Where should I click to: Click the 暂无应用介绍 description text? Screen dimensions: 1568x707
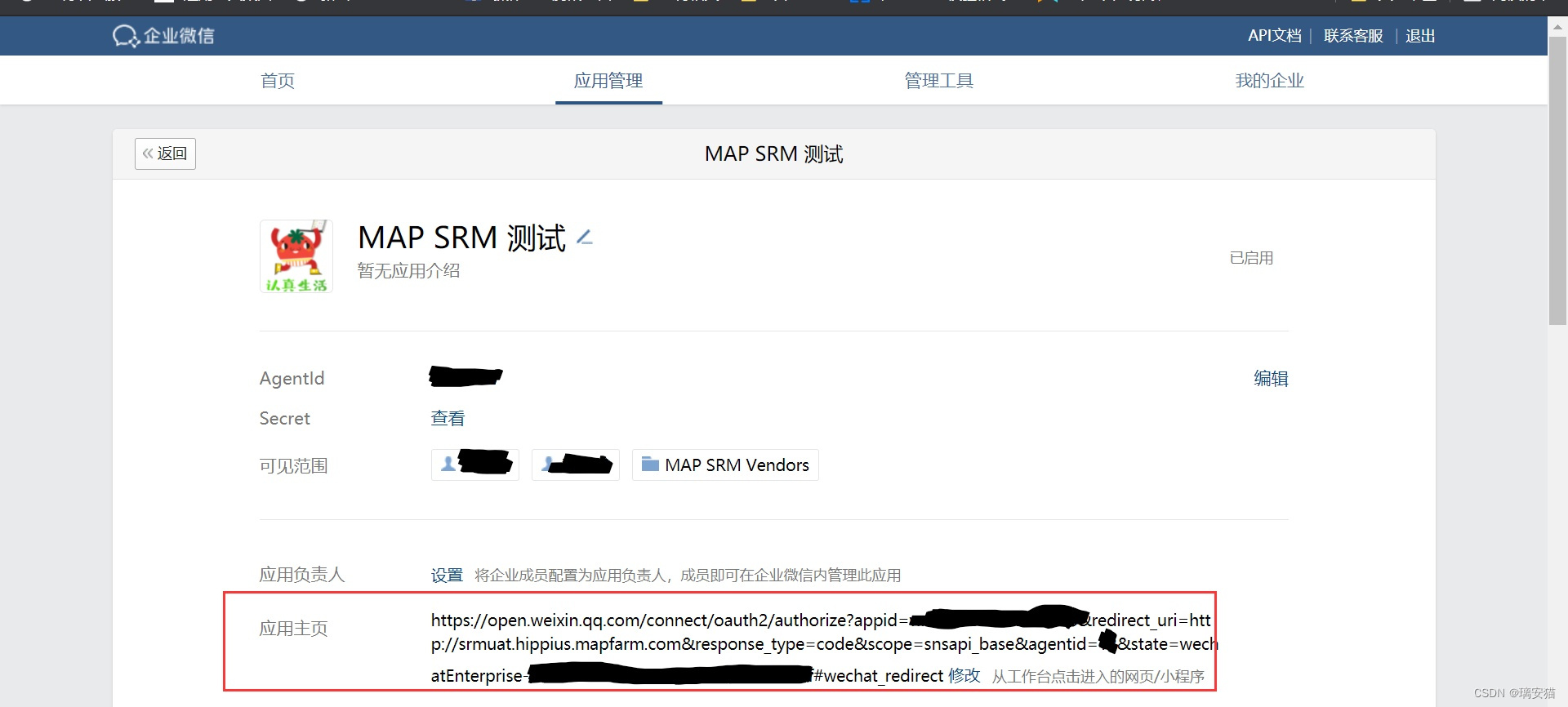408,270
